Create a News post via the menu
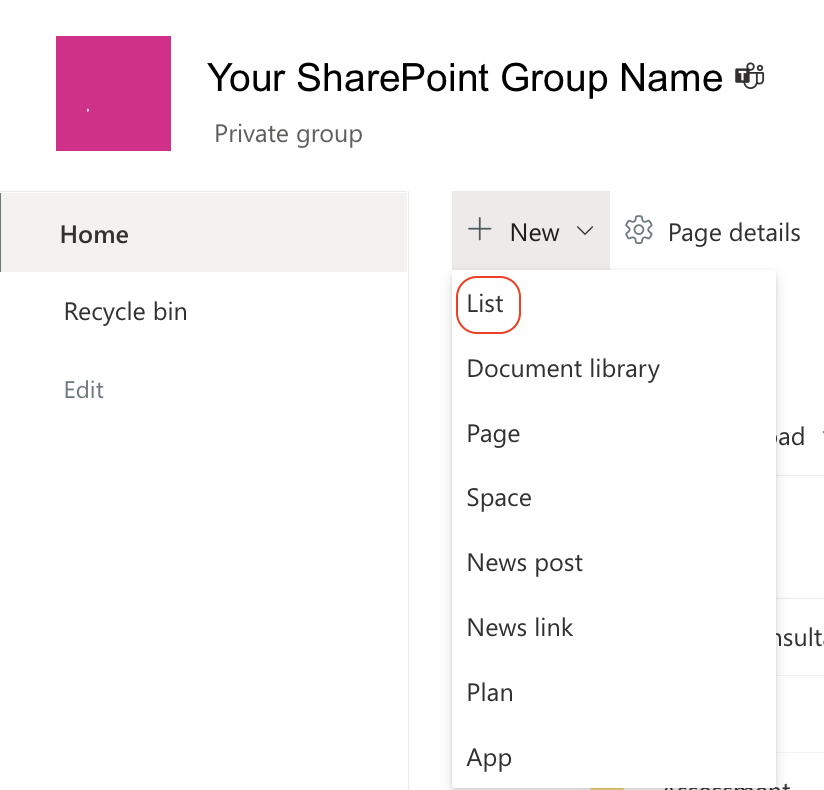The width and height of the screenshot is (824, 790). click(524, 562)
